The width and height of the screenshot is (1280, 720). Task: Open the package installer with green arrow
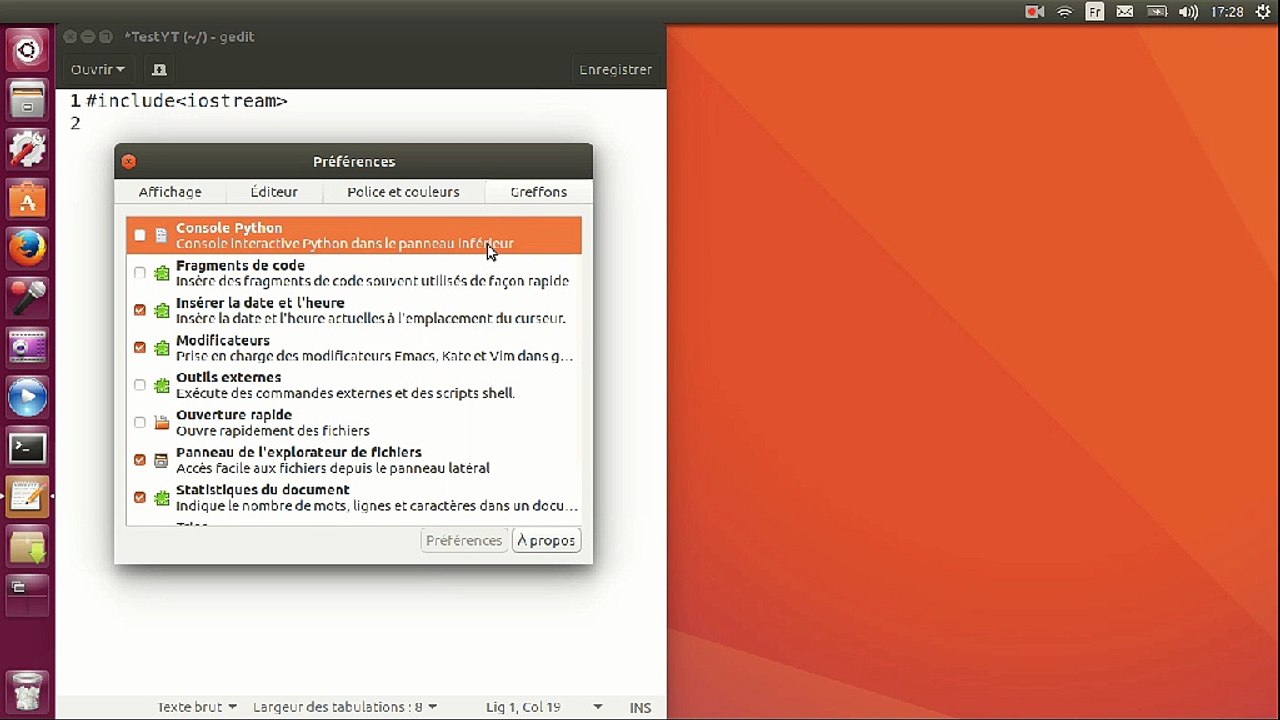[27, 547]
